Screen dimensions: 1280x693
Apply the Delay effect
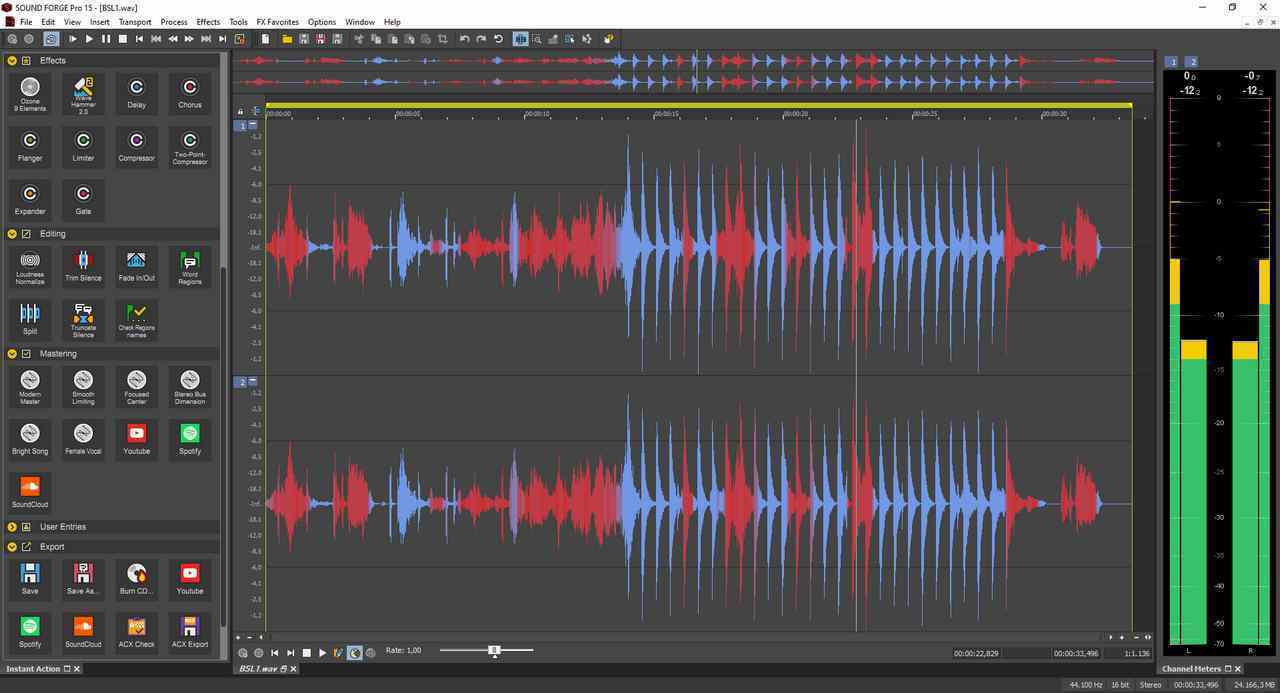(x=136, y=93)
